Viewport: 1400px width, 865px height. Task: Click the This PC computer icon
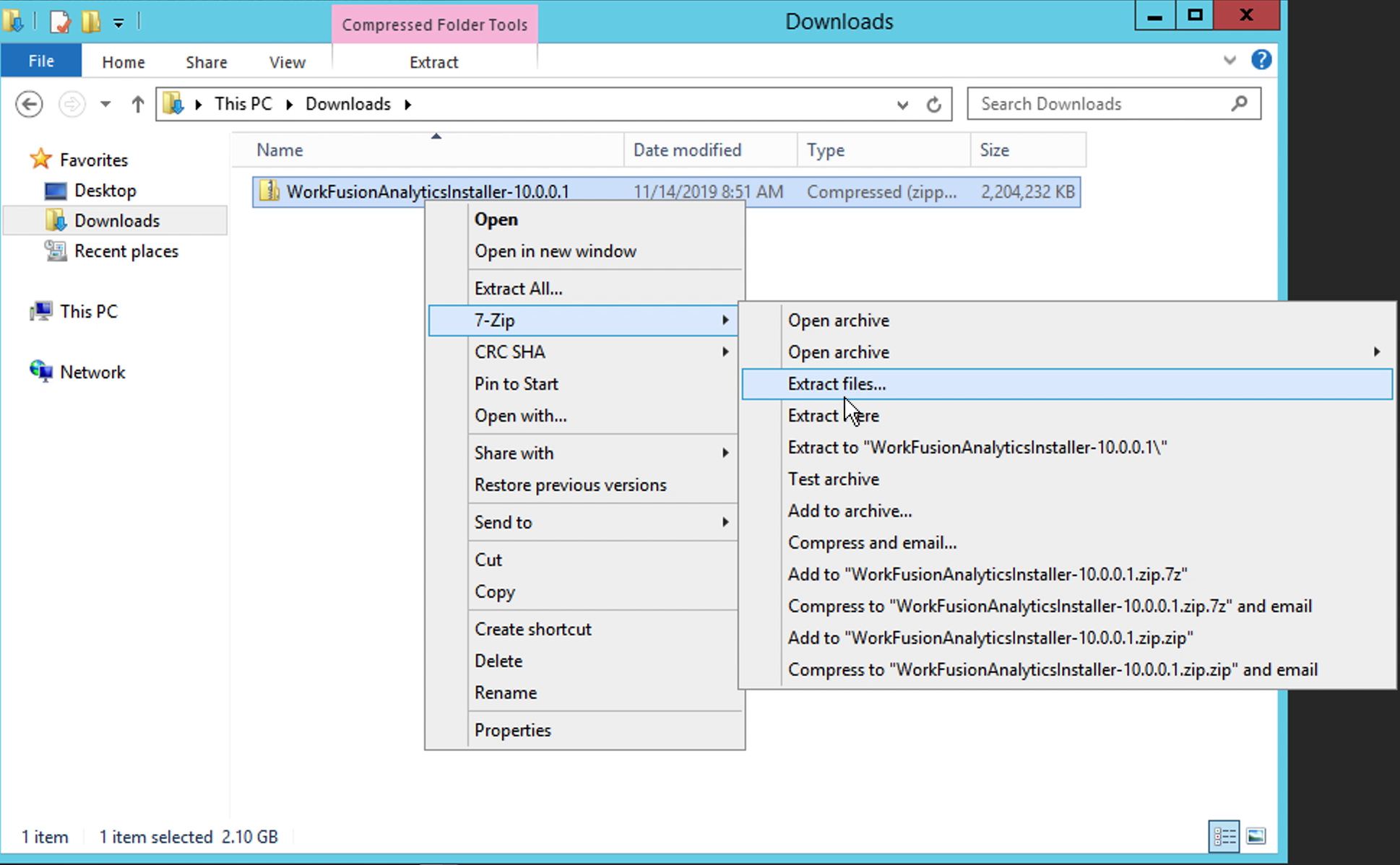tap(41, 311)
